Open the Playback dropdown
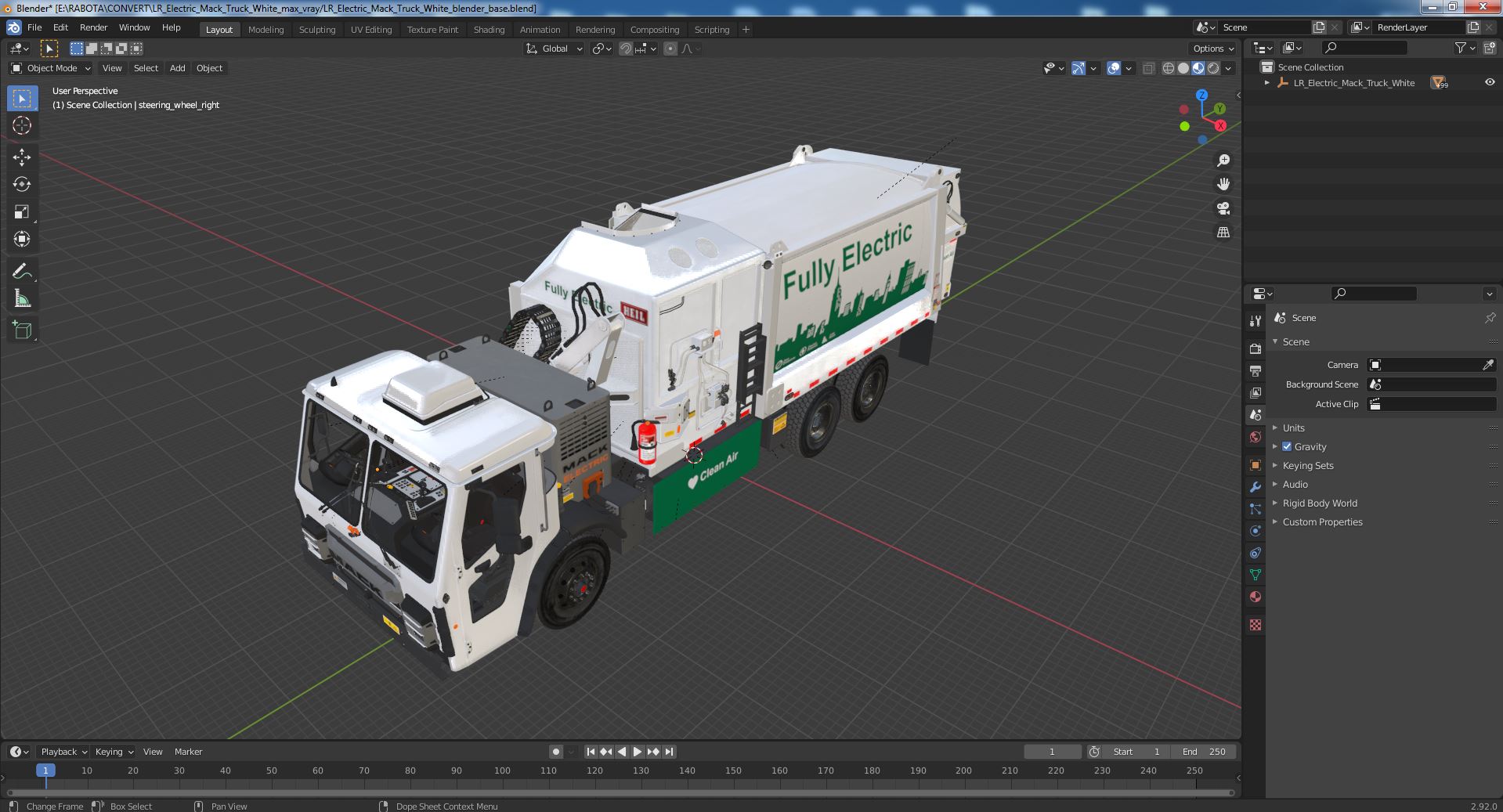The width and height of the screenshot is (1503, 812). tap(63, 752)
